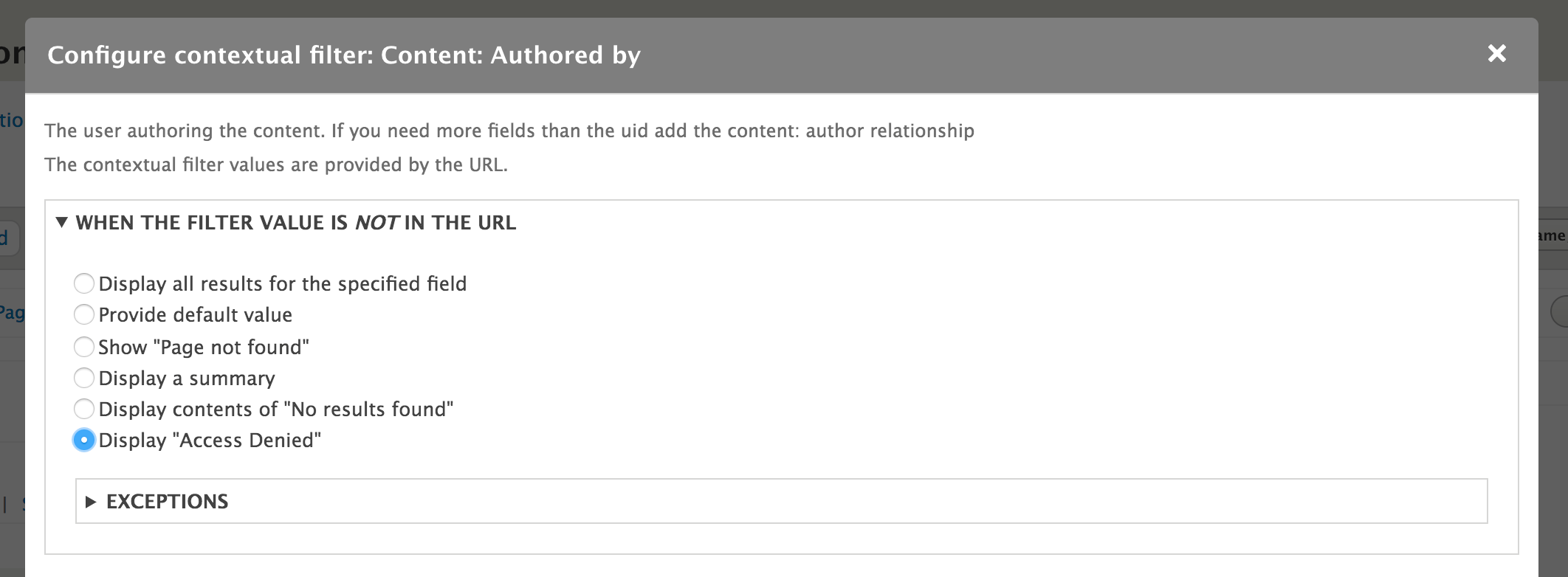Viewport: 1568px width, 577px height.
Task: Click the "Provide default value" label text
Action: coord(195,315)
